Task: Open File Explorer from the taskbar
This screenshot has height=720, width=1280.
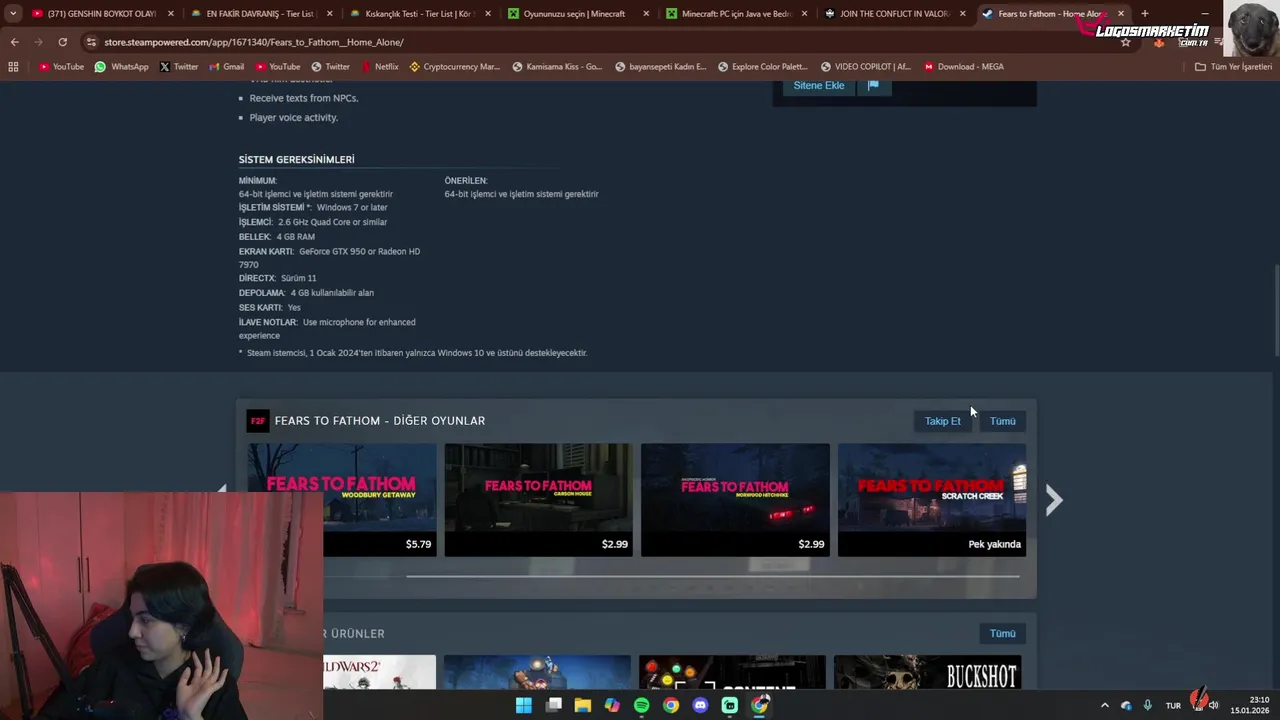Action: click(x=583, y=705)
